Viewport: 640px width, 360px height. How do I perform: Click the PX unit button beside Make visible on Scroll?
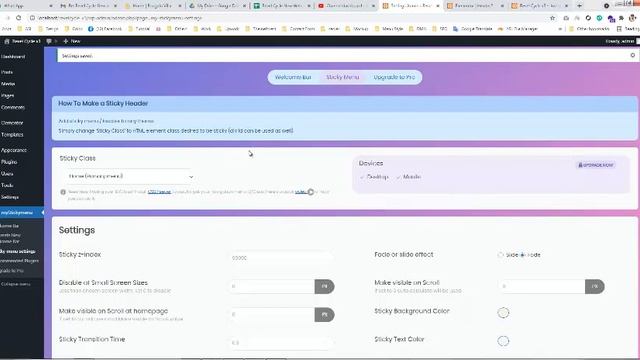pyautogui.click(x=595, y=287)
